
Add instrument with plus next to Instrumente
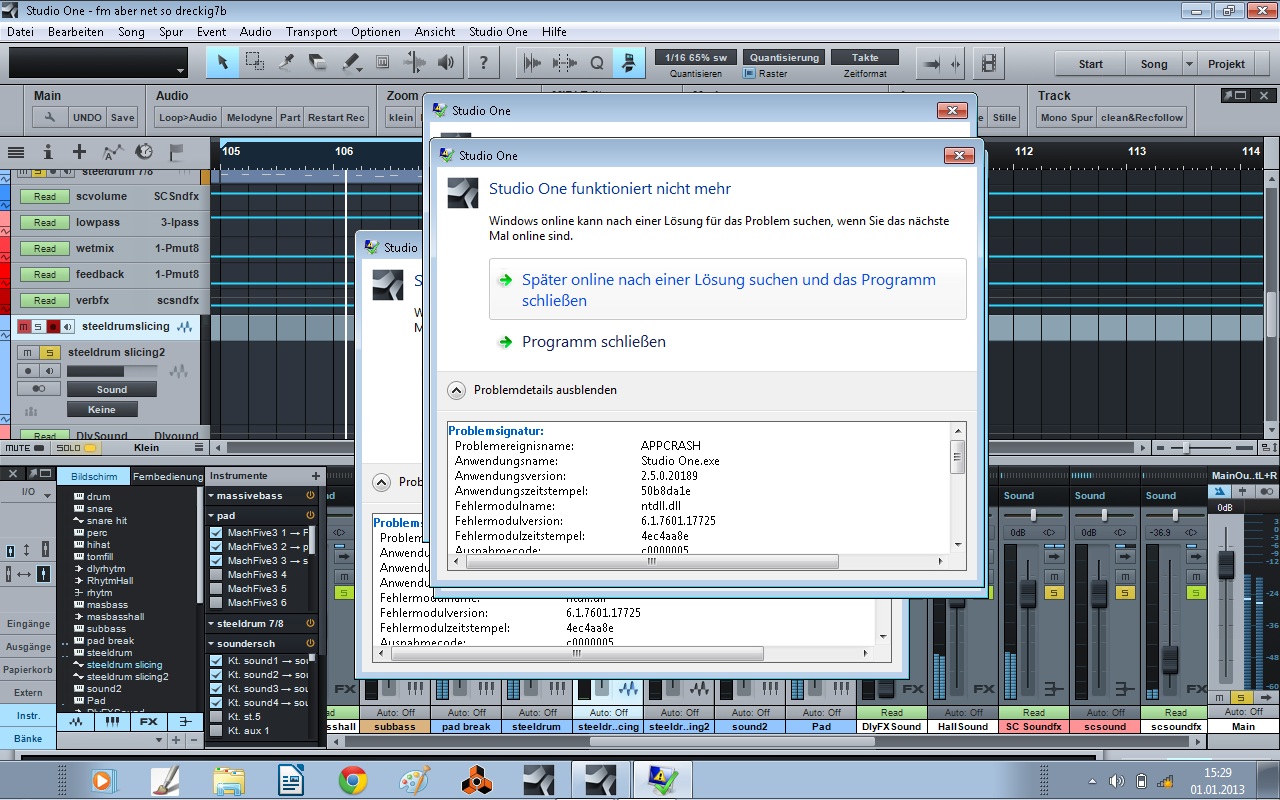316,476
